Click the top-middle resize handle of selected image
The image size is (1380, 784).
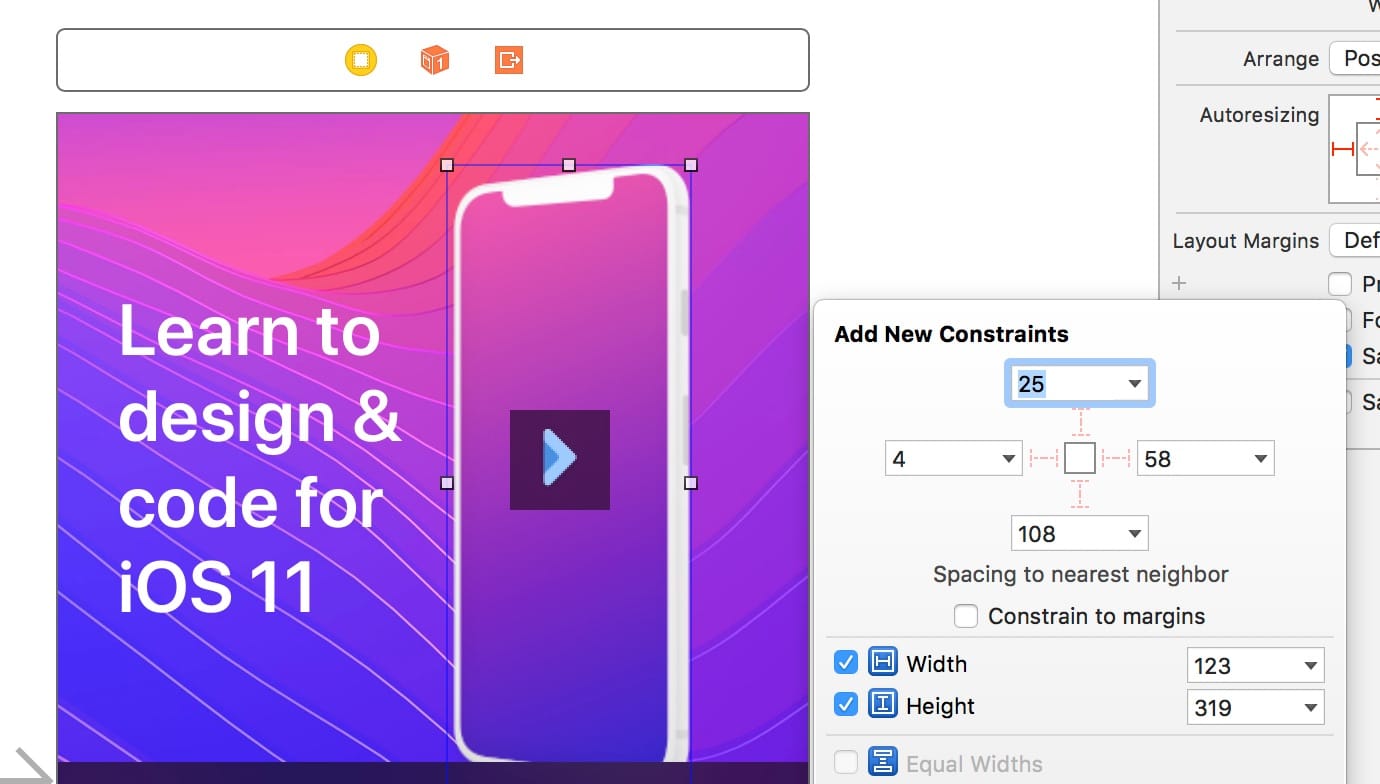569,165
